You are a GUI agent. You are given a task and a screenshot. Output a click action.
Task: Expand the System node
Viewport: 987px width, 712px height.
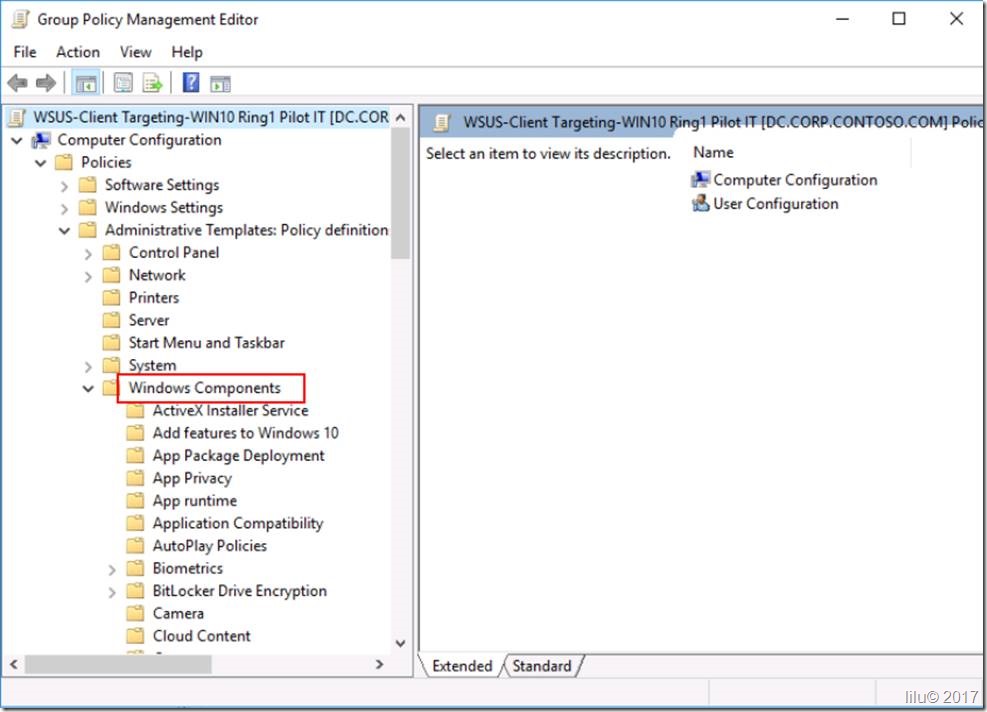88,366
